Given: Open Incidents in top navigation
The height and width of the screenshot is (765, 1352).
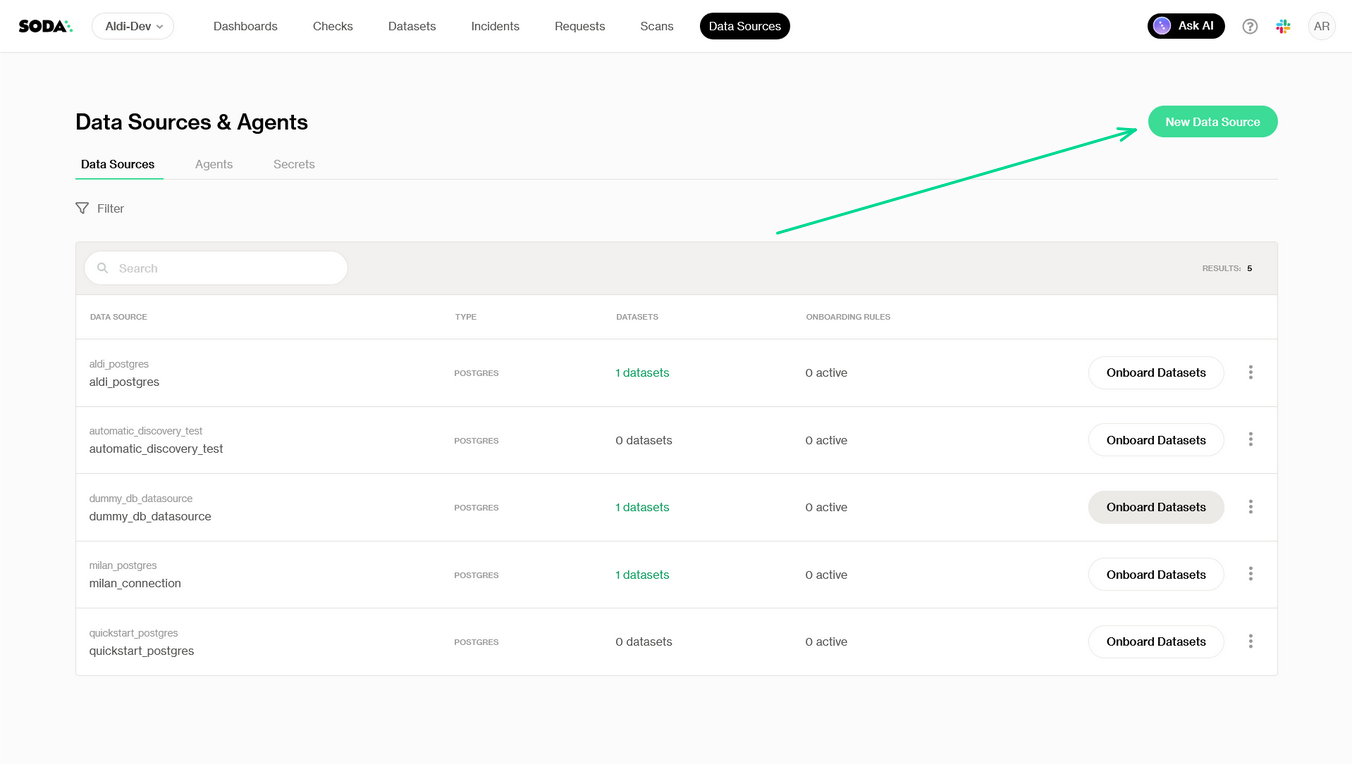Looking at the screenshot, I should 495,26.
